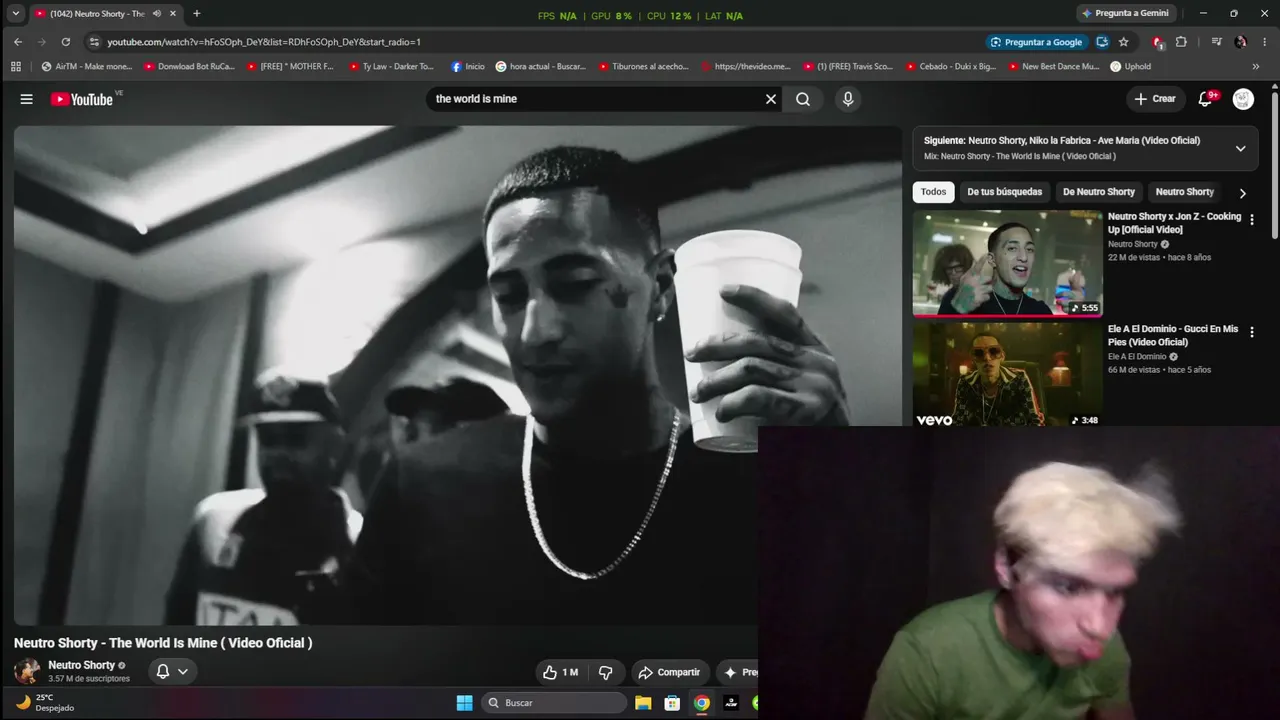Open the AirTM bookmark
The image size is (1280, 720).
[x=86, y=66]
